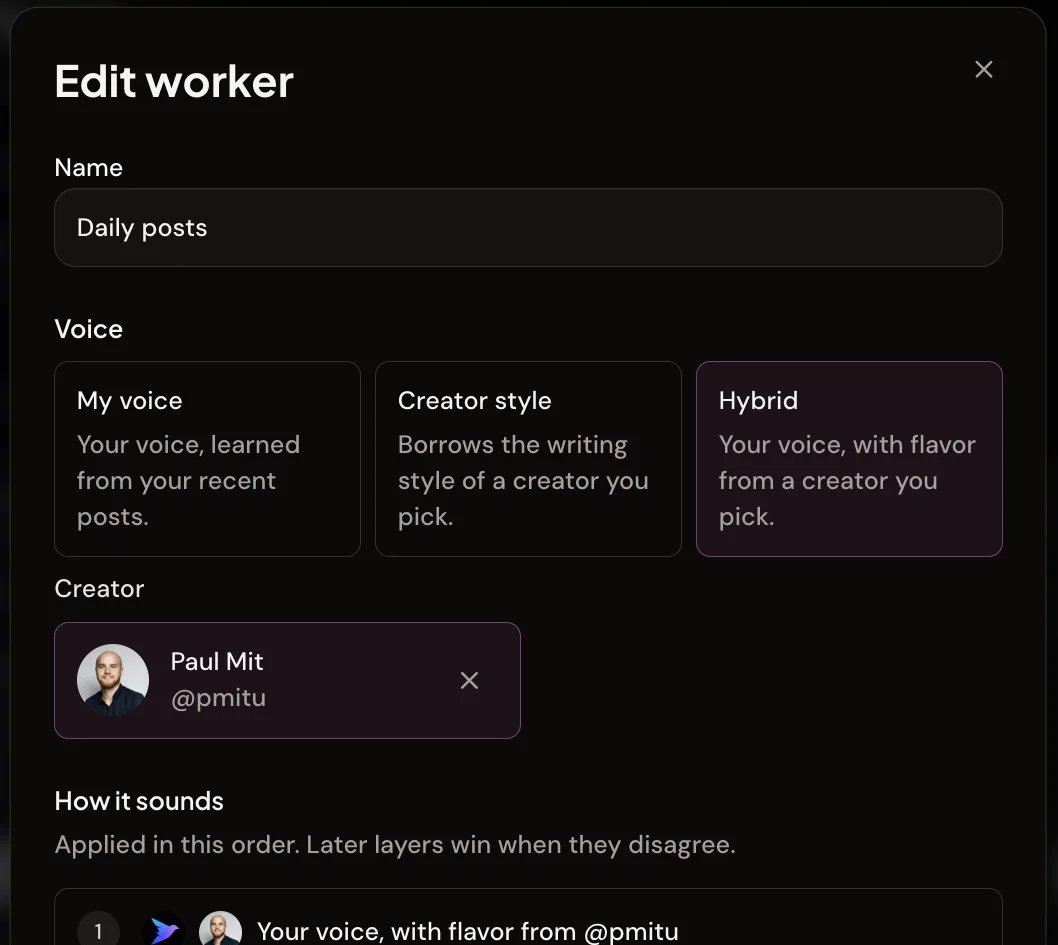Click the layer number 1 badge

pyautogui.click(x=99, y=931)
